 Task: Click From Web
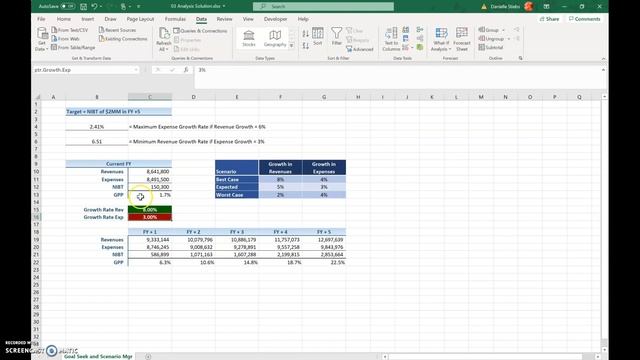pyautogui.click(x=66, y=39)
